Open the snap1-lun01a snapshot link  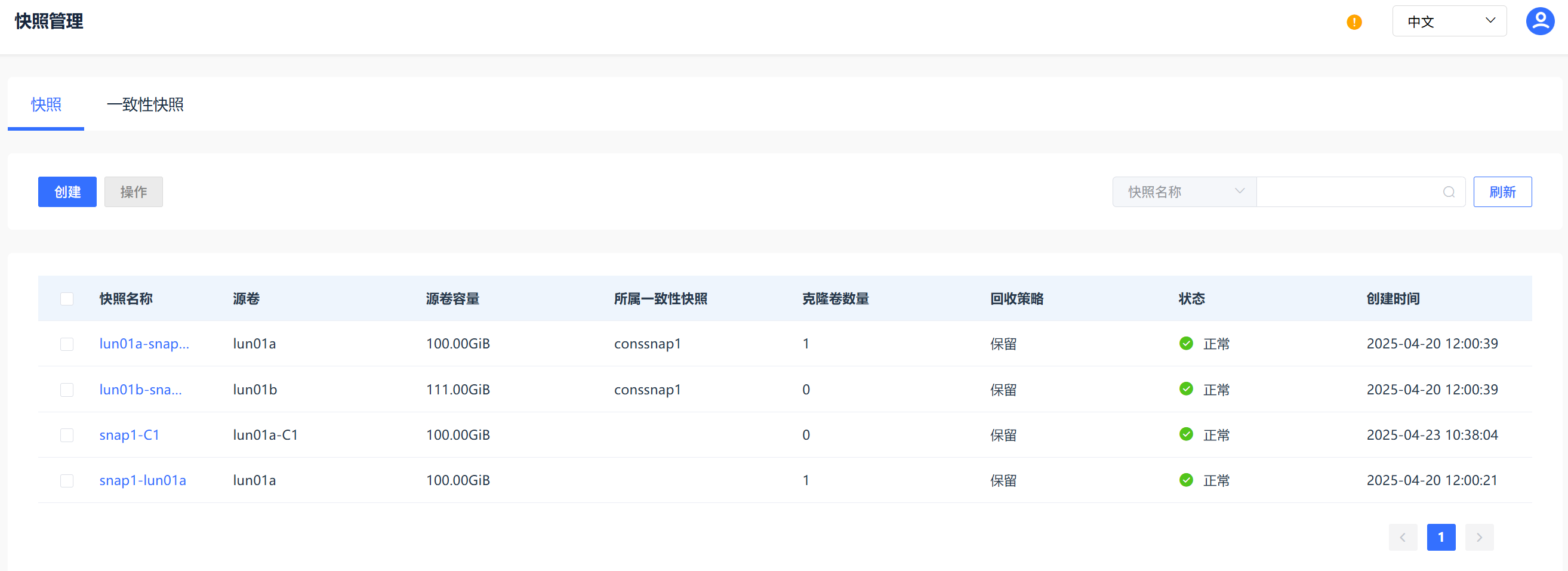(143, 480)
